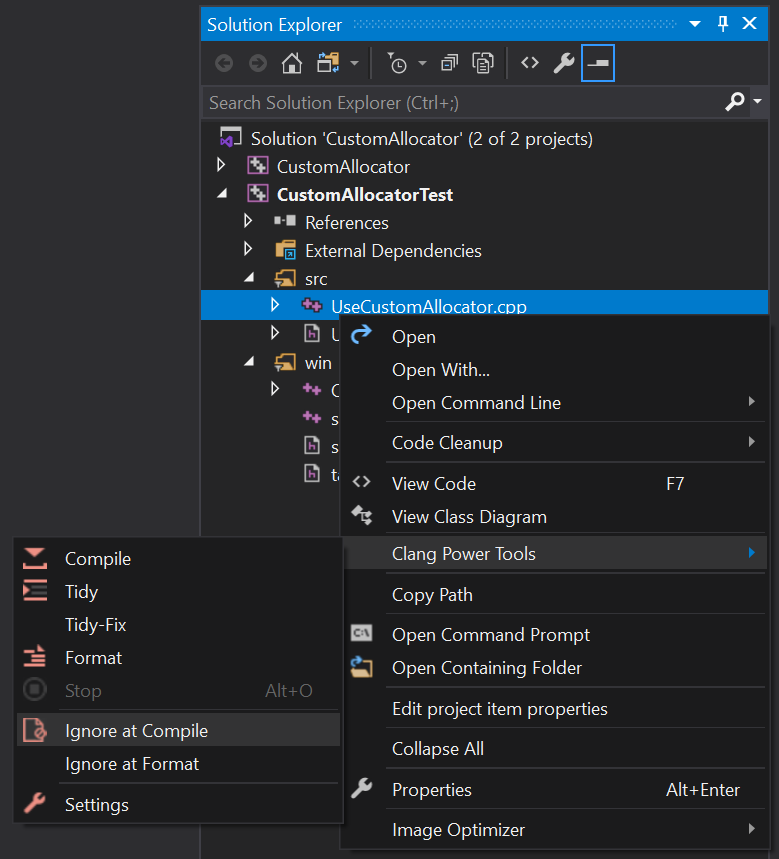
Task: Select Ignore at Format in the submenu
Action: pyautogui.click(x=179, y=764)
